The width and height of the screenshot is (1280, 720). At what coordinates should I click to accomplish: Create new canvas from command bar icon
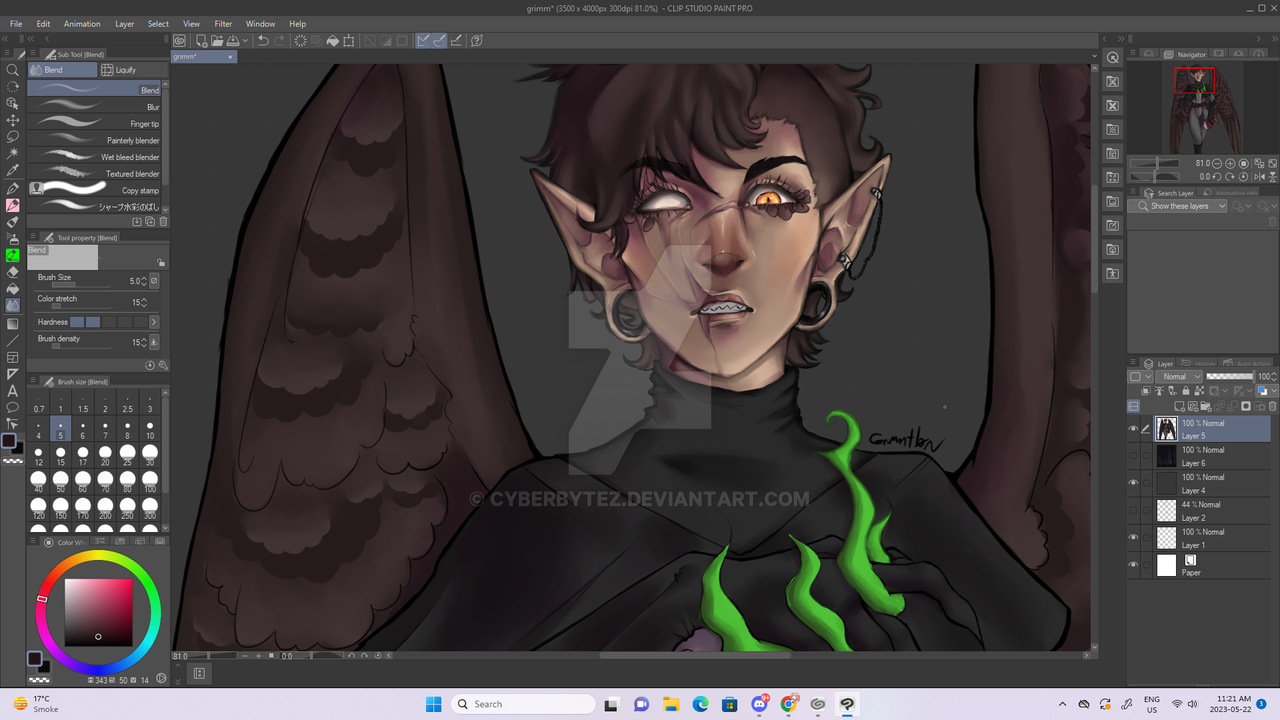click(x=201, y=41)
